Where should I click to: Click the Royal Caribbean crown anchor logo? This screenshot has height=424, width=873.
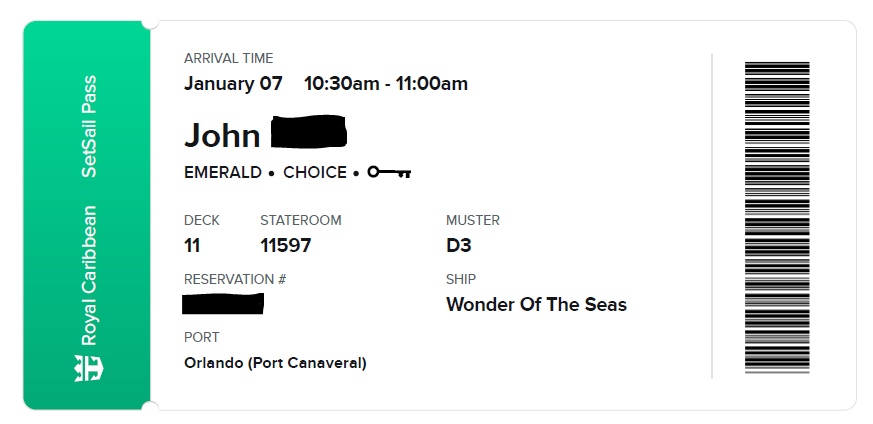88,367
